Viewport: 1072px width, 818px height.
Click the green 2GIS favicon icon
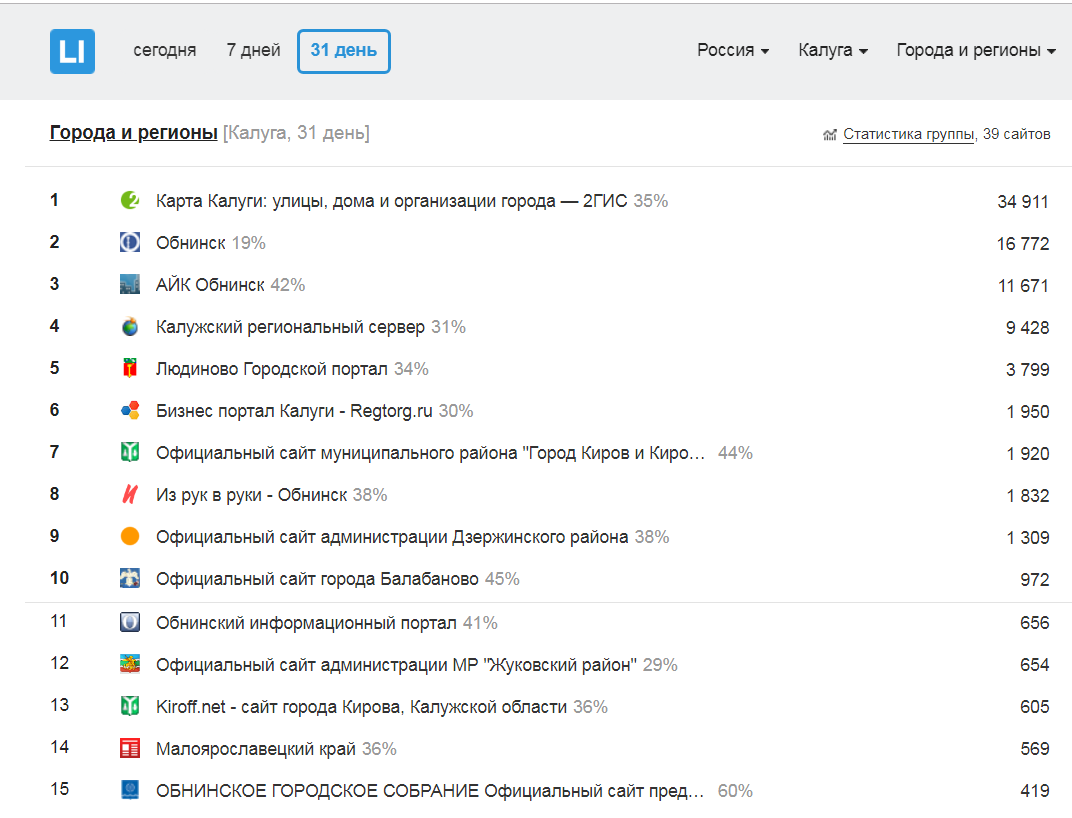pos(130,201)
